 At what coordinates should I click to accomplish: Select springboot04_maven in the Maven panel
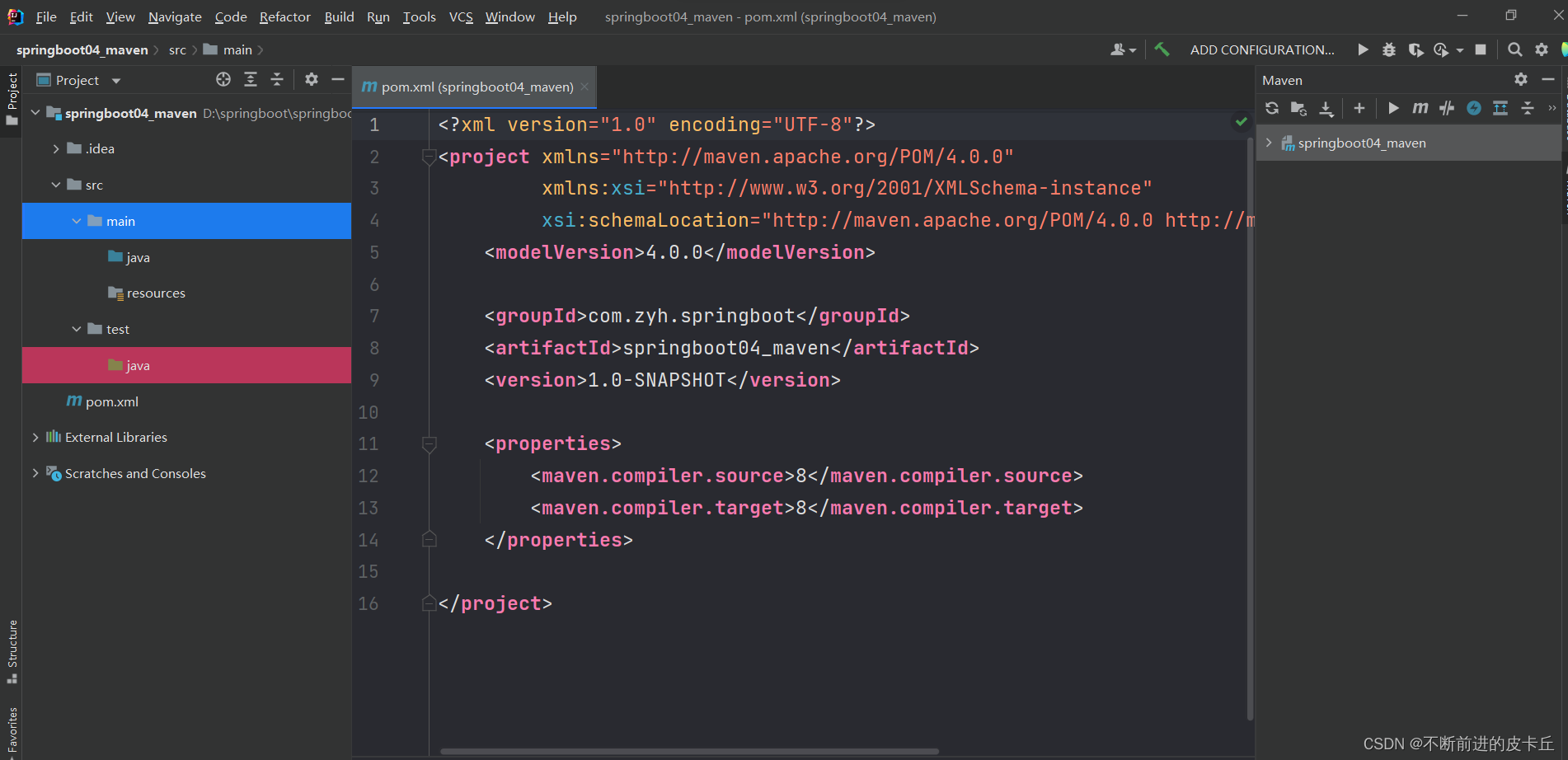pyautogui.click(x=1361, y=143)
